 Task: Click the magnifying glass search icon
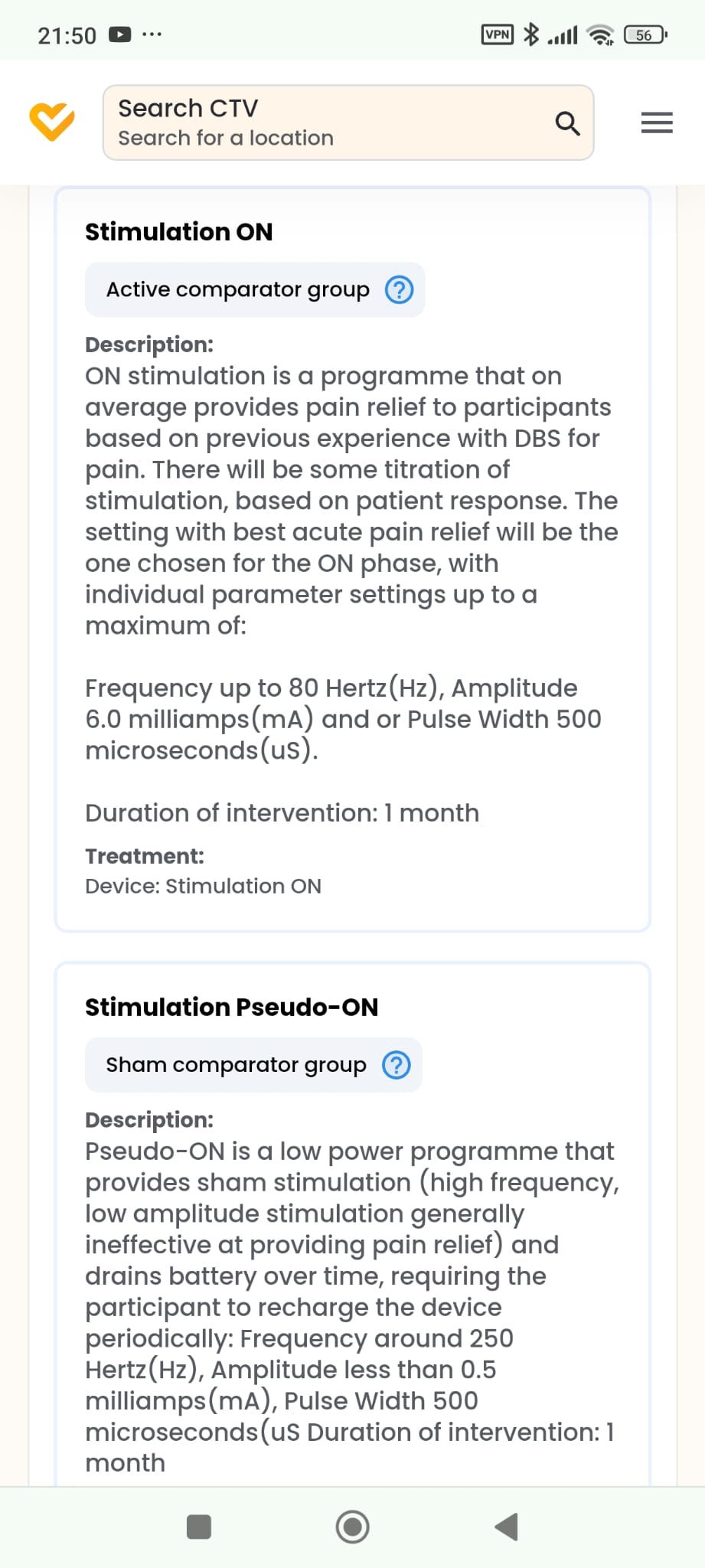[x=566, y=122]
